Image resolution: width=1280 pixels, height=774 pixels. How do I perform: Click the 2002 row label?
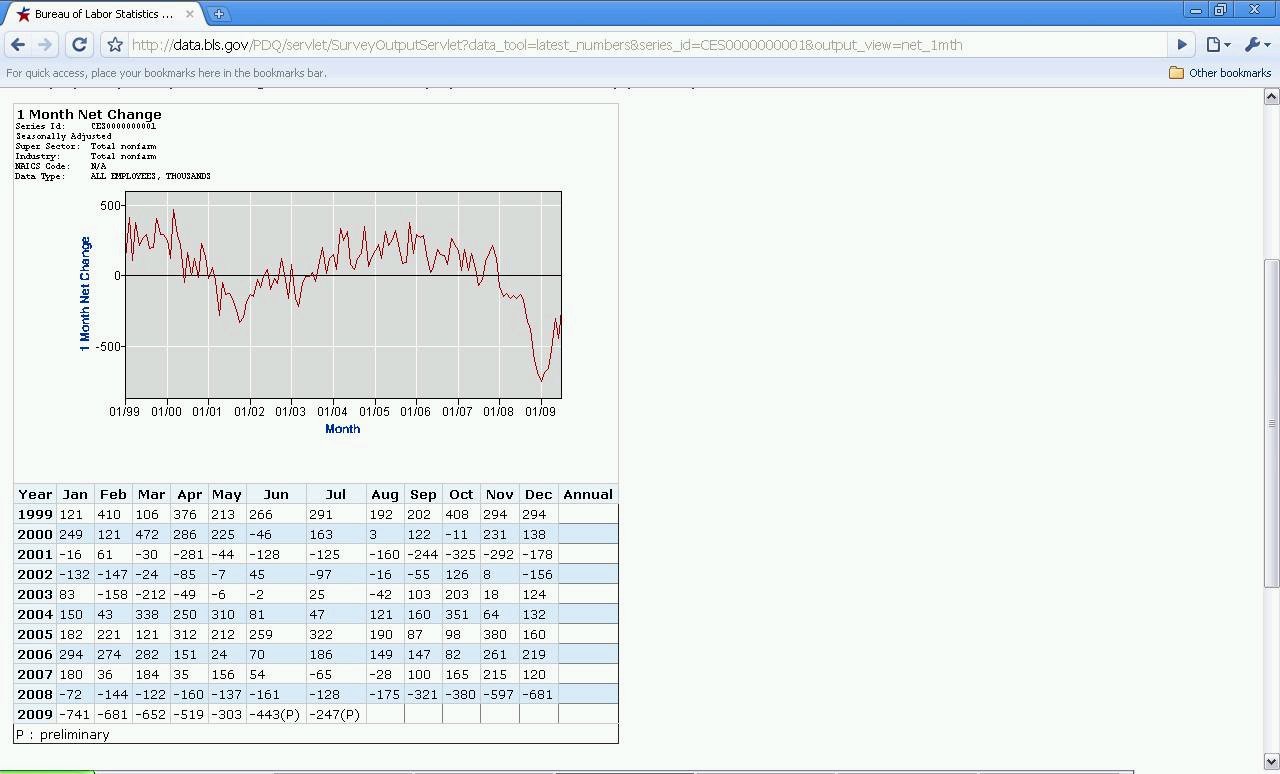click(35, 574)
